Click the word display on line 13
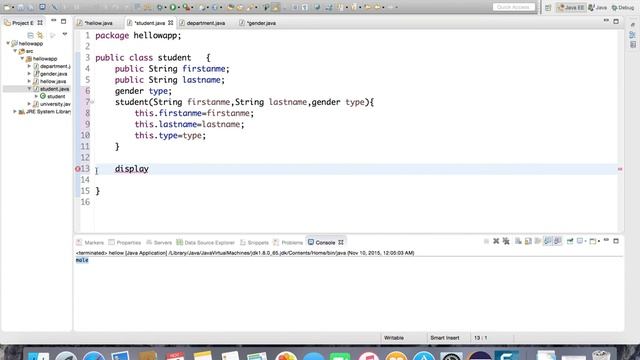This screenshot has width=640, height=360. point(131,169)
